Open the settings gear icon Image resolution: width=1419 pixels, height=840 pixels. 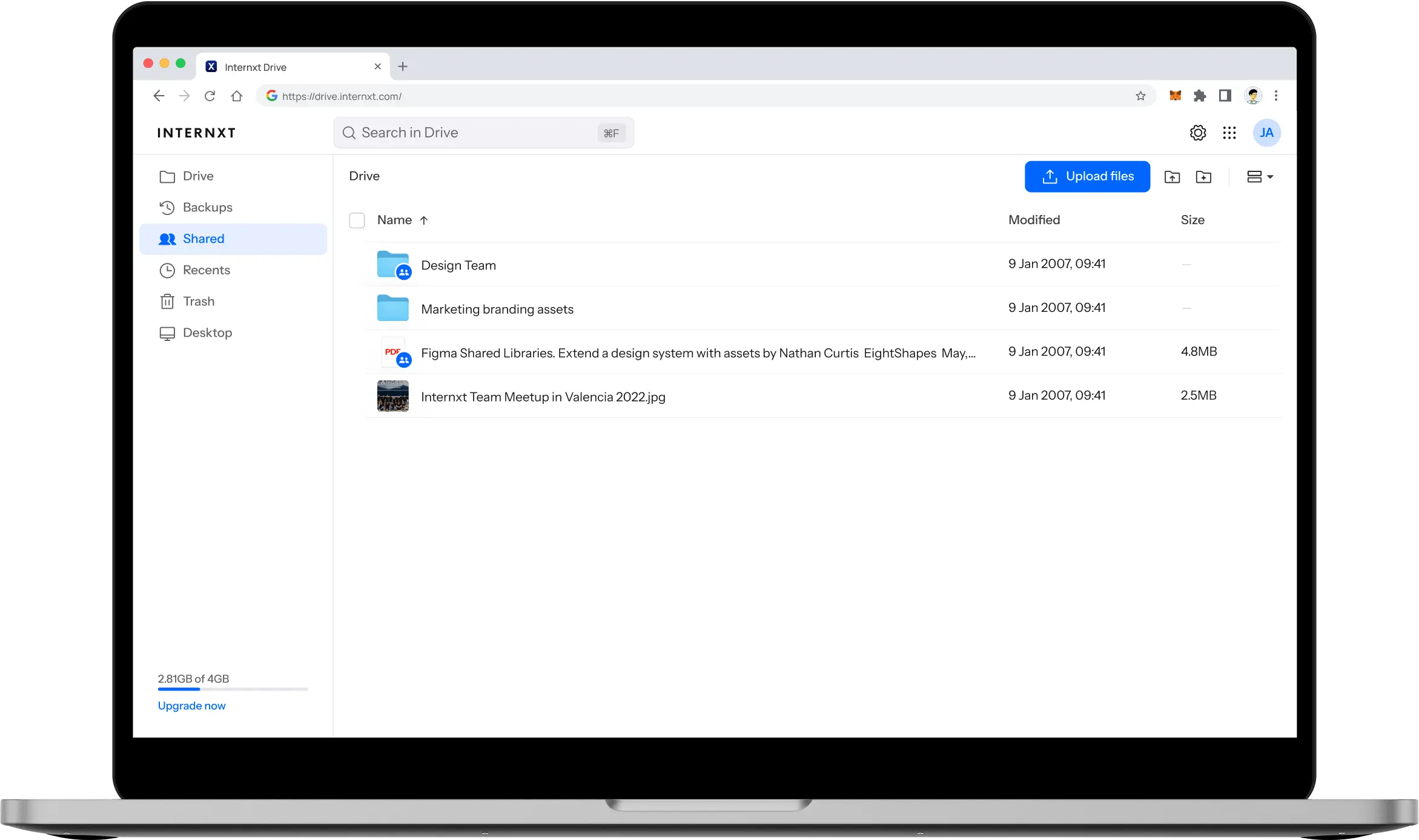(1197, 133)
